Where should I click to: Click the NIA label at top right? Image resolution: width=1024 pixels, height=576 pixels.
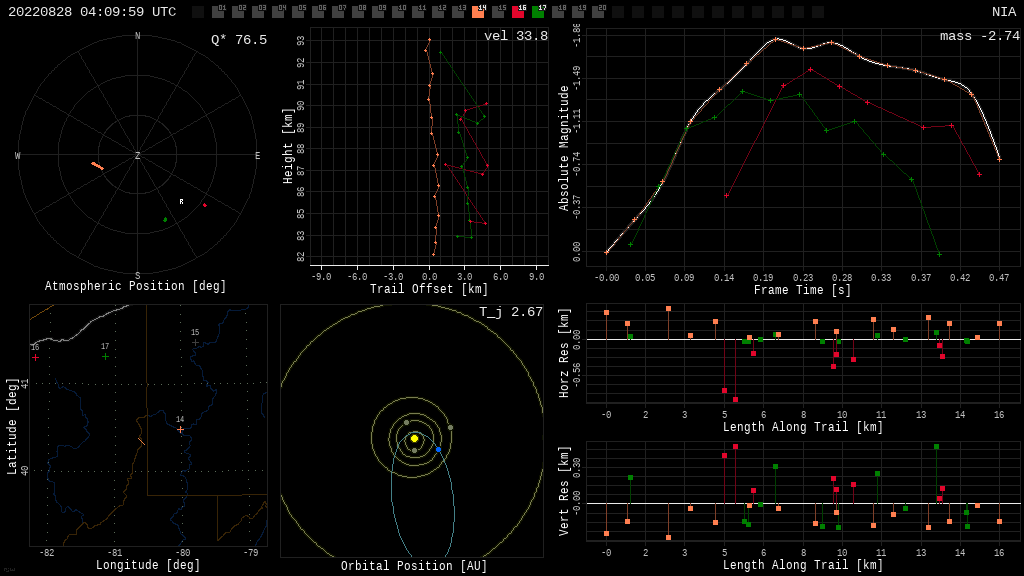pyautogui.click(x=1003, y=12)
